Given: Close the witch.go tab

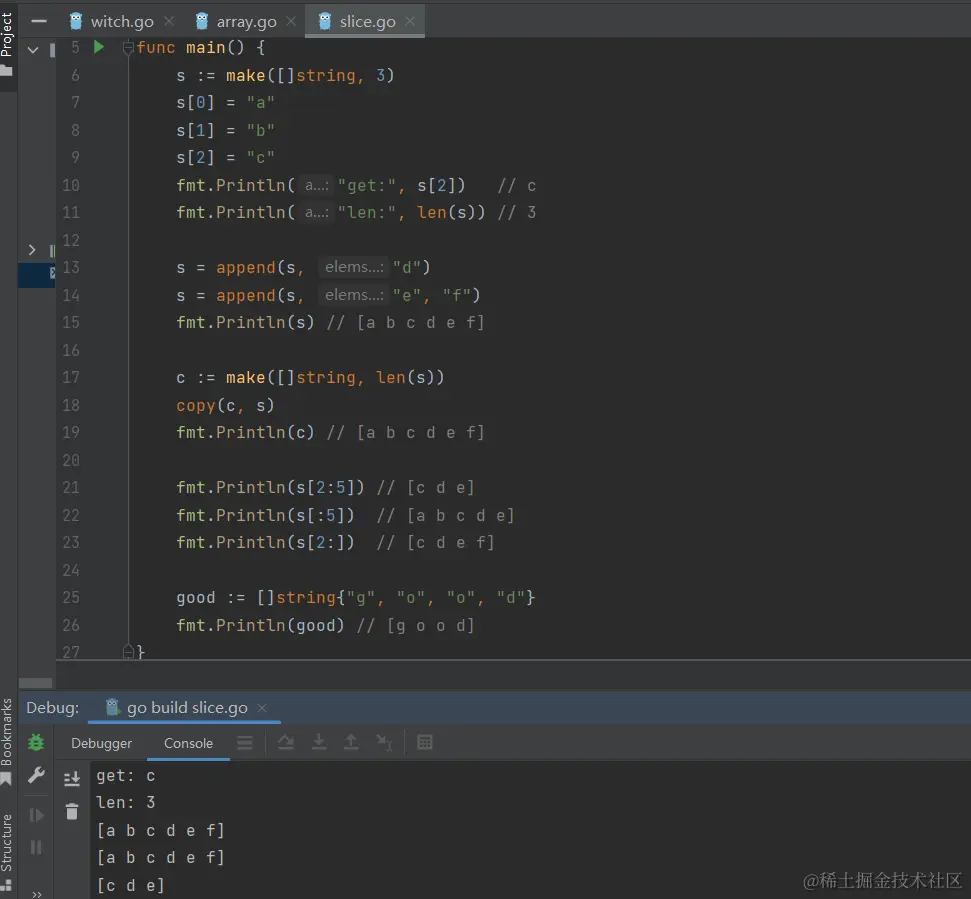Looking at the screenshot, I should click(x=168, y=22).
